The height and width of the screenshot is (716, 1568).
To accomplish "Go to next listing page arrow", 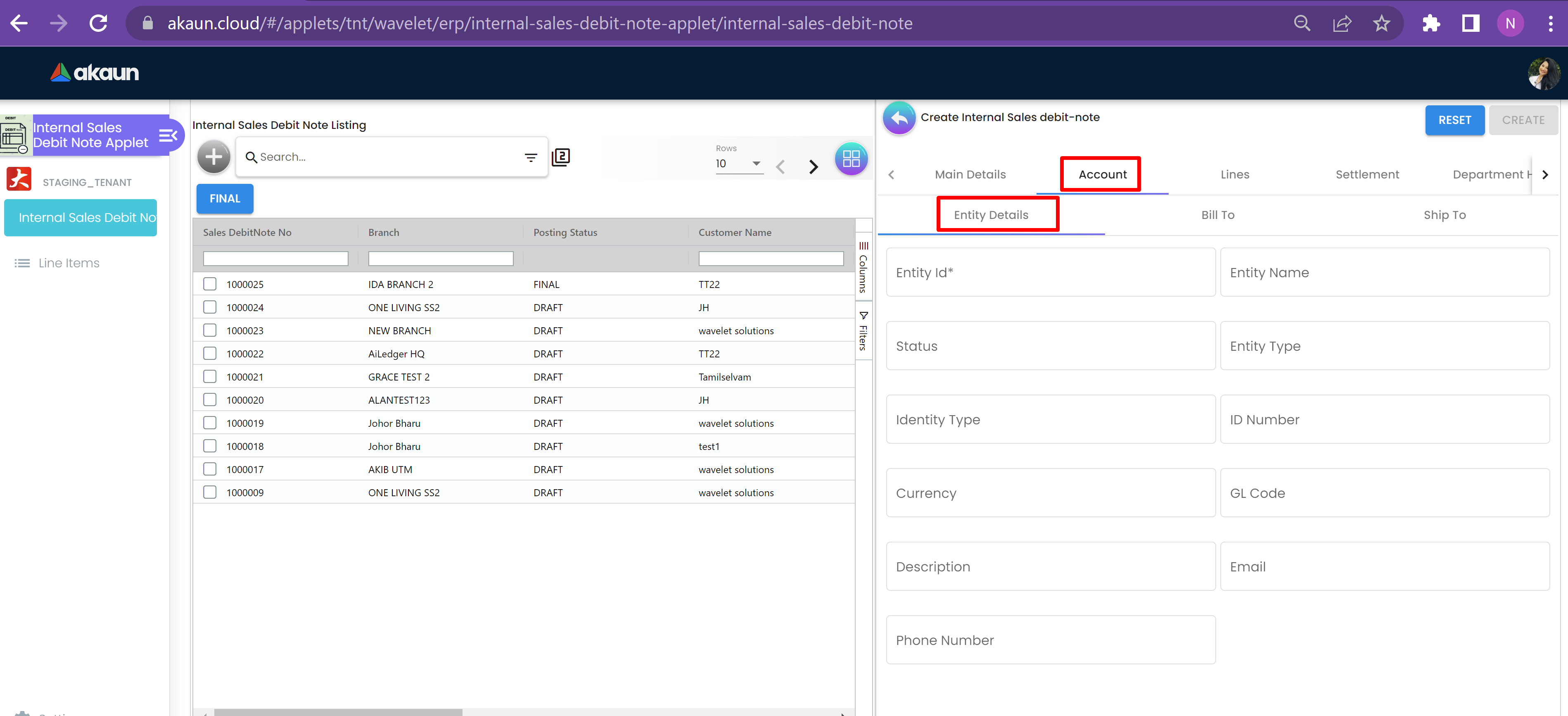I will pos(813,167).
